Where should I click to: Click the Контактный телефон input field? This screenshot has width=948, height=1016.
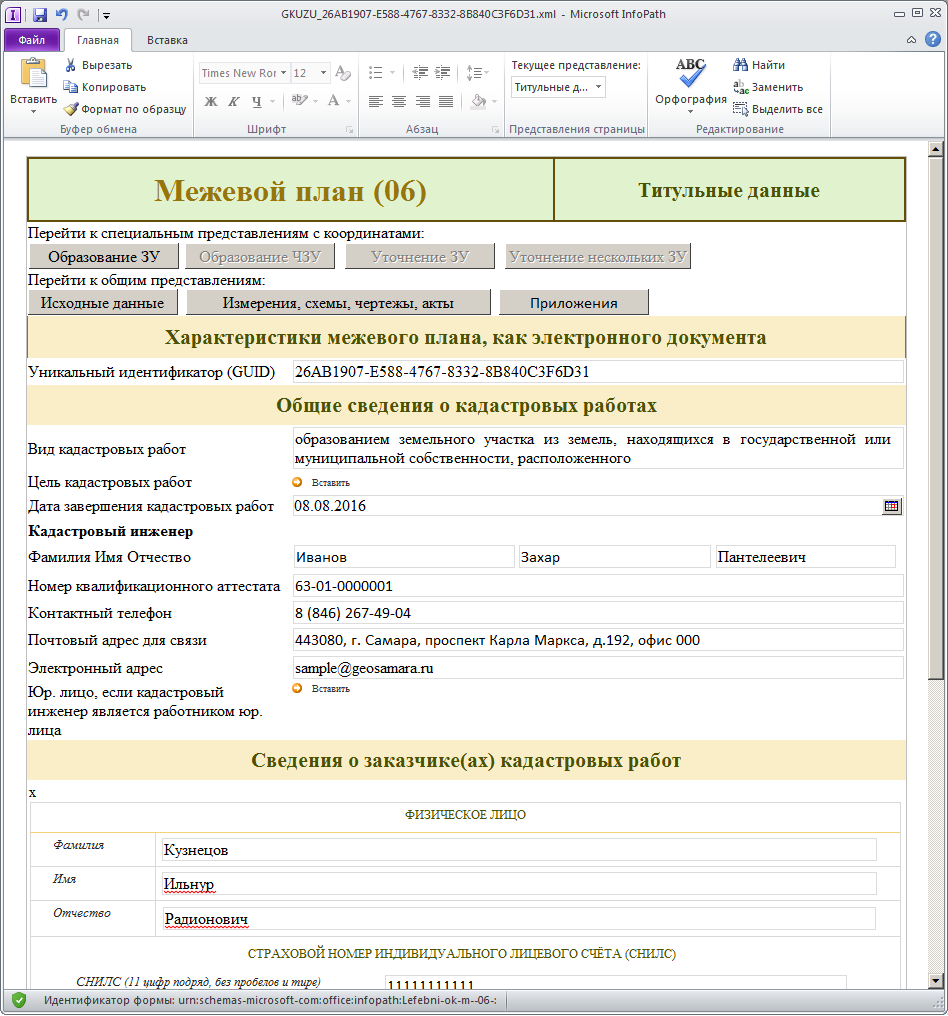point(598,613)
